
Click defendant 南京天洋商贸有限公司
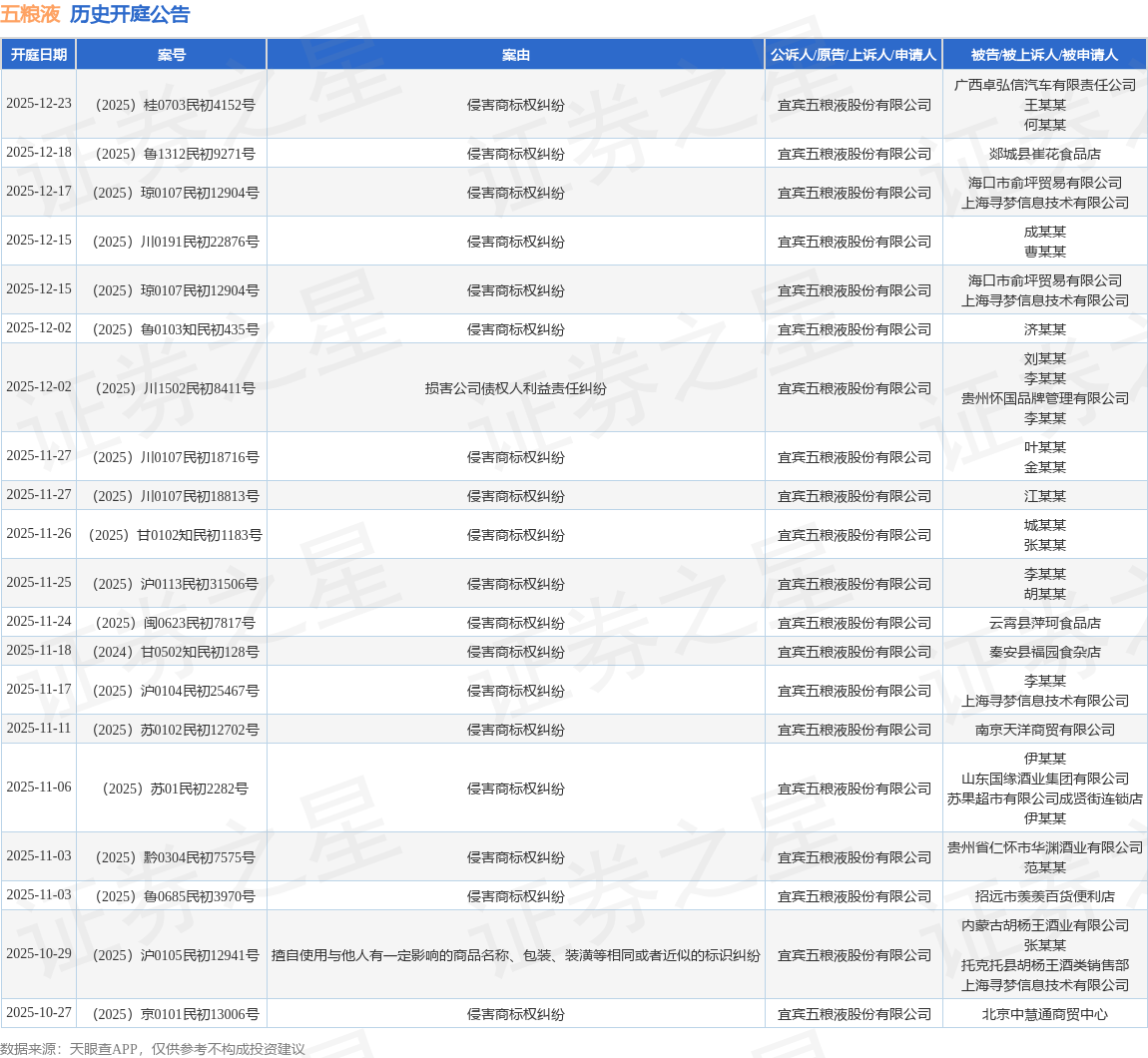coord(1045,730)
